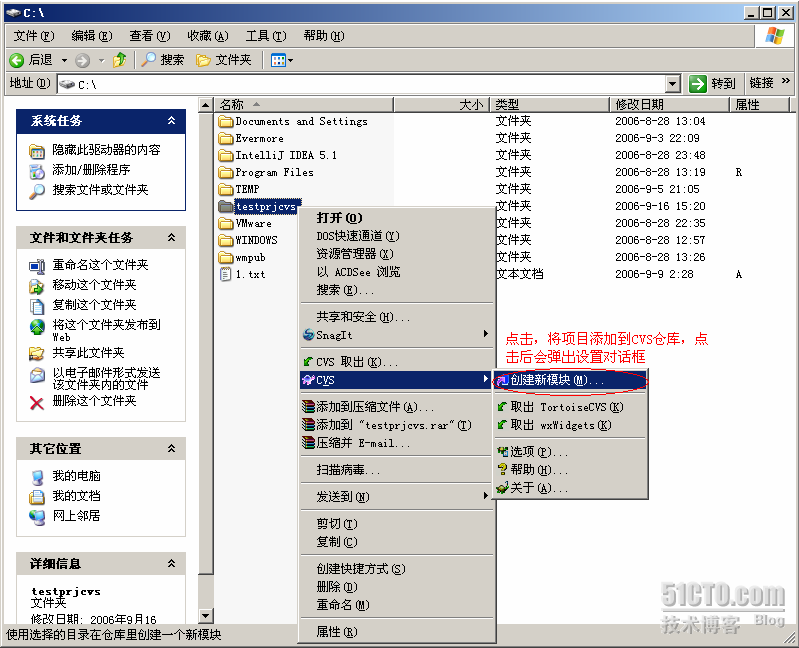799x648 pixels.
Task: Go up one folder level icon
Action: (x=120, y=60)
